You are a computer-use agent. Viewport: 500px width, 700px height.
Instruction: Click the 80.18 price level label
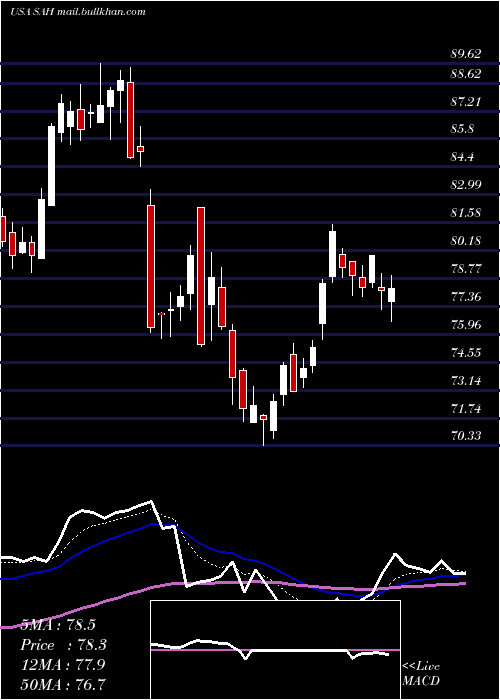coord(466,241)
